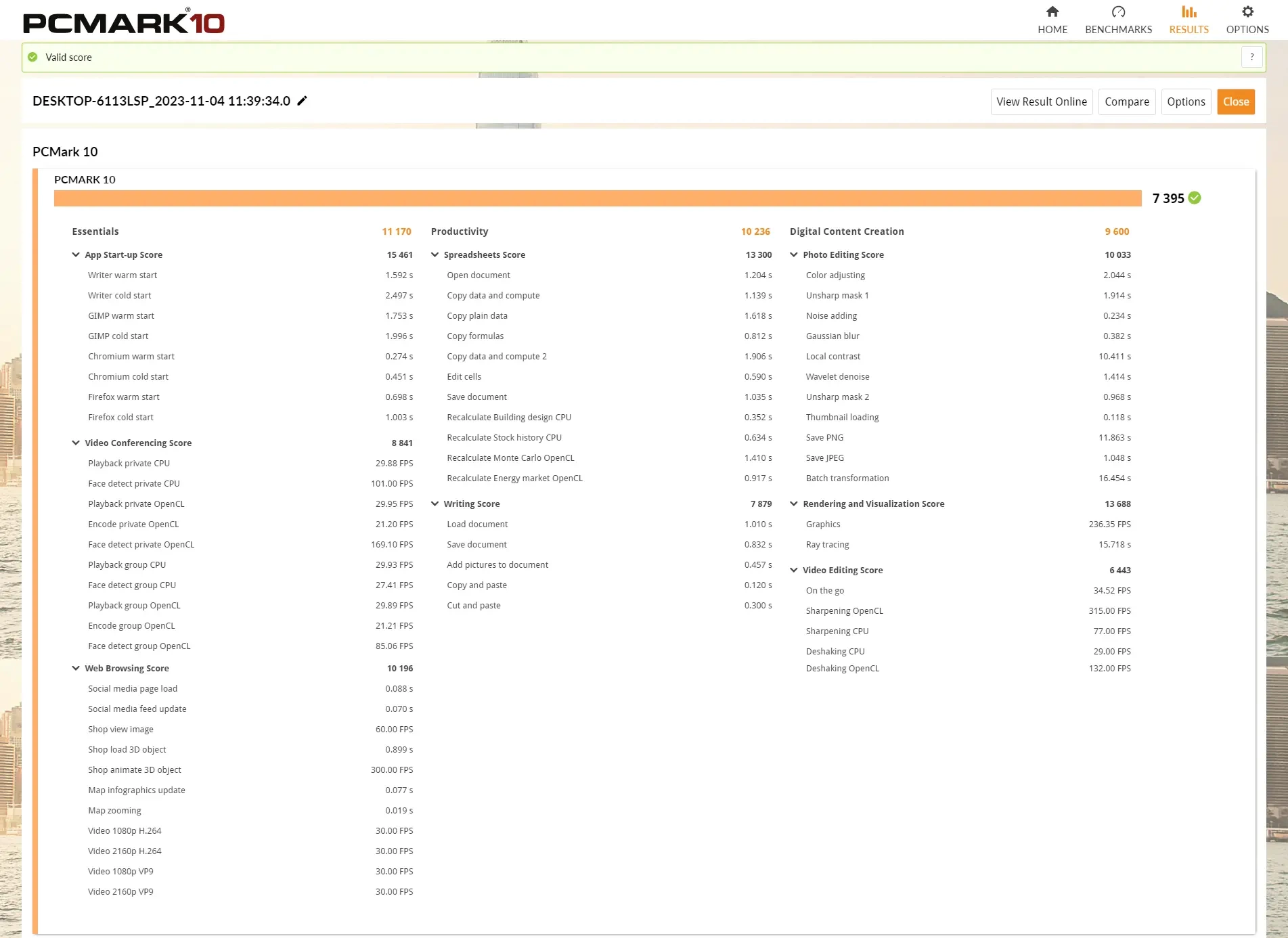Viewport: 1288px width, 938px height.
Task: Select the result name DESKTOP-6113LSP text
Action: pos(161,101)
